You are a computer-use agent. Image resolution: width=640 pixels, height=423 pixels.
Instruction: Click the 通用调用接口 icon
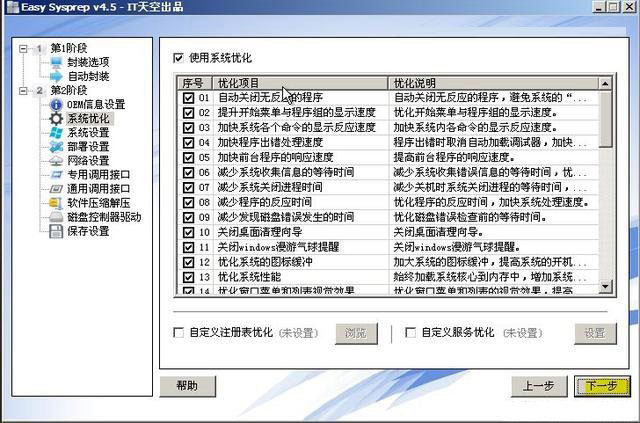[56, 189]
